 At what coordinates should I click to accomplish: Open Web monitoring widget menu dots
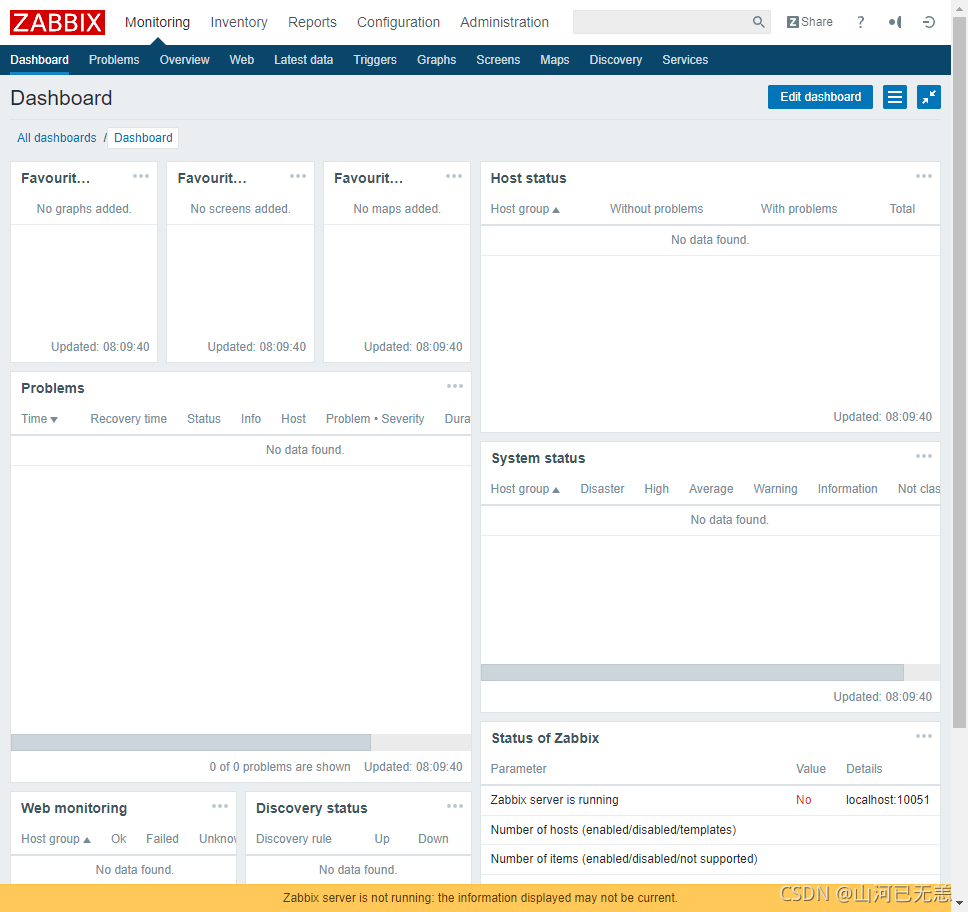[220, 806]
